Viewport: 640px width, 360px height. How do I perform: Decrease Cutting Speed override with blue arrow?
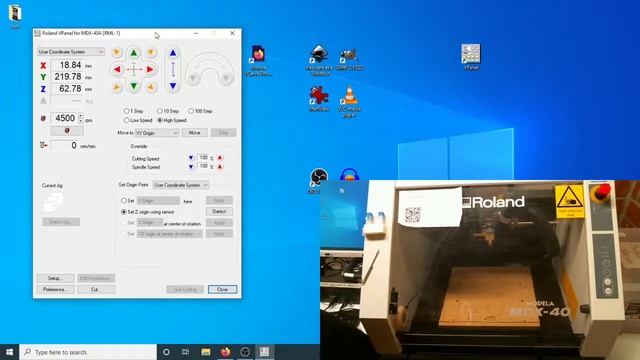click(191, 158)
